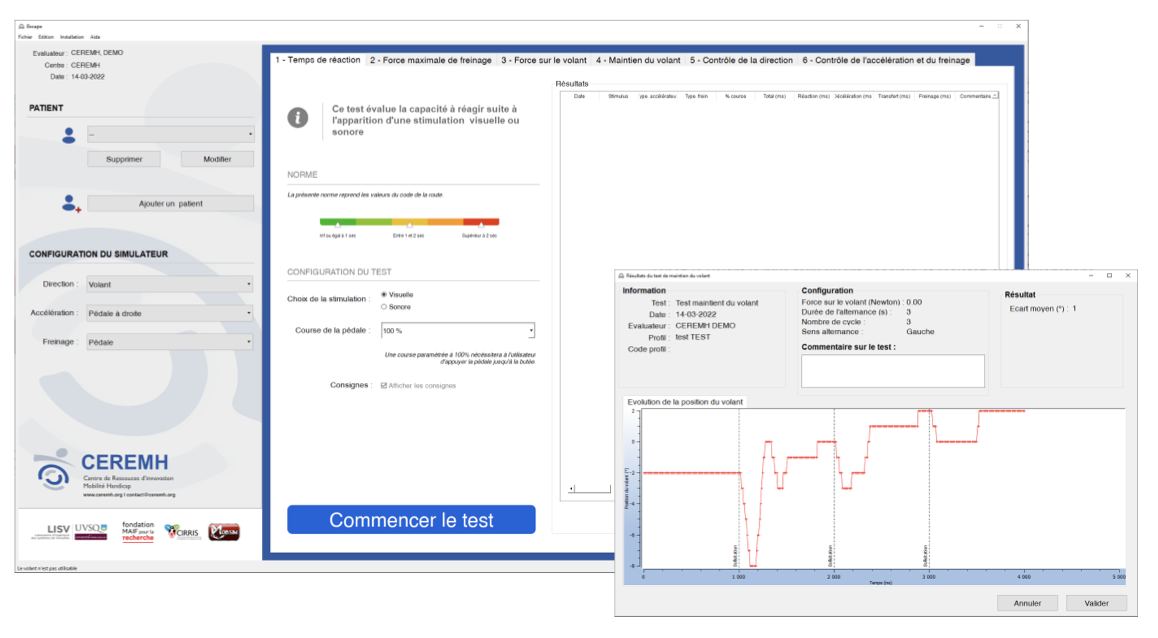1158x638 pixels.
Task: Click the red zone of the norm scale
Action: pyautogui.click(x=481, y=222)
